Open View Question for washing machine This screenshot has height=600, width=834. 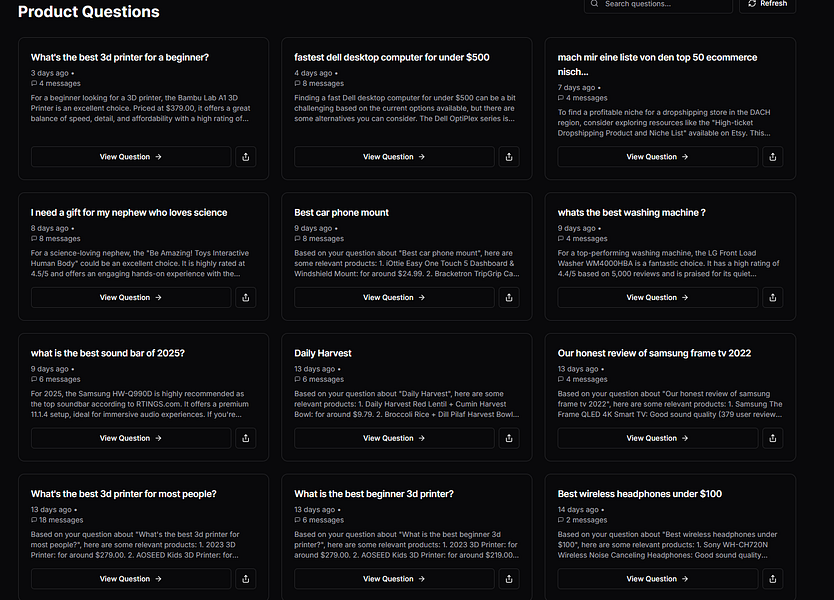tap(657, 297)
